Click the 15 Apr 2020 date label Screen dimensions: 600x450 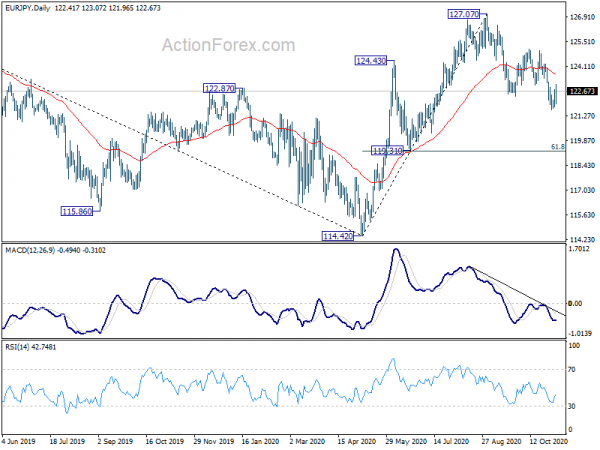point(356,441)
